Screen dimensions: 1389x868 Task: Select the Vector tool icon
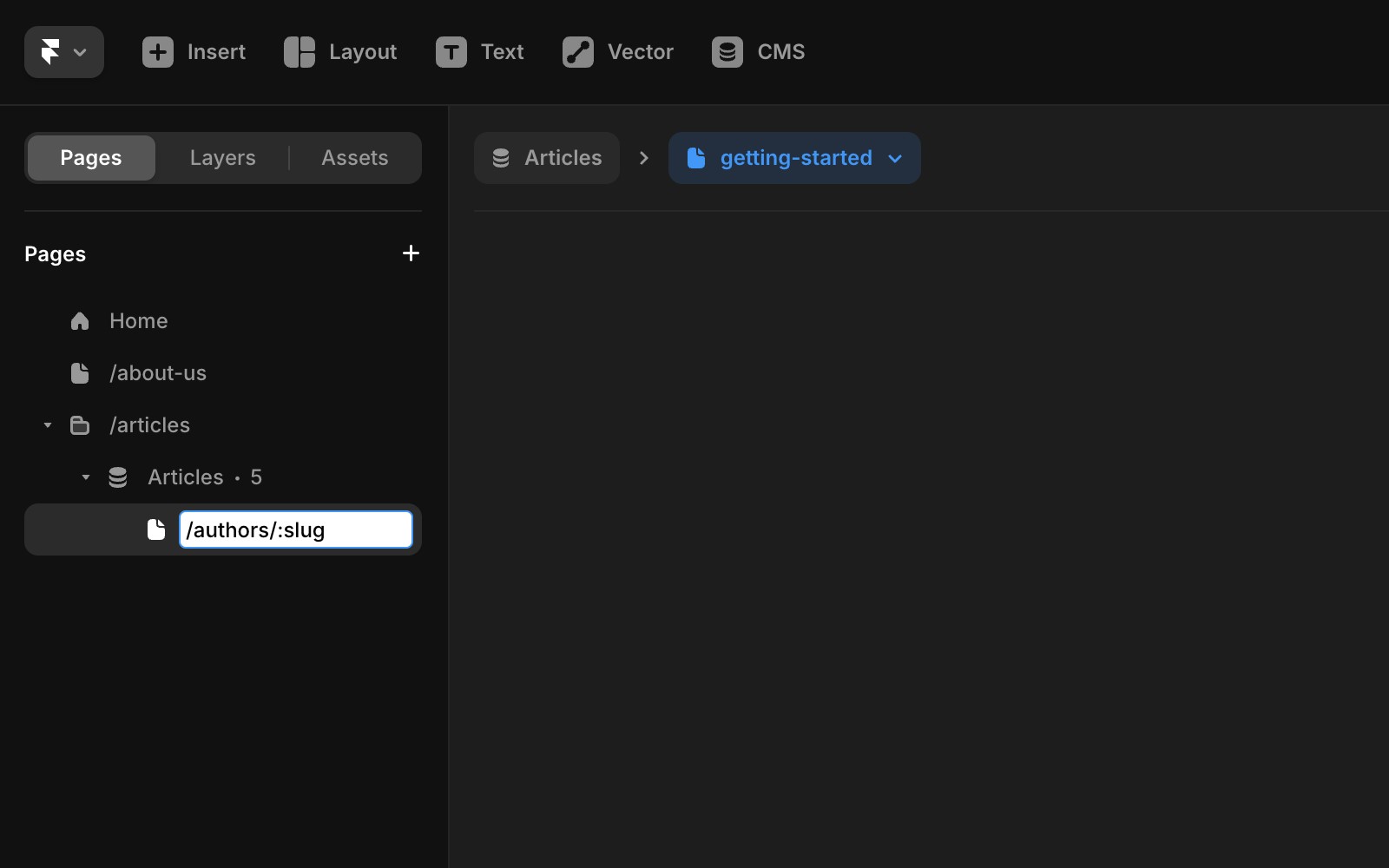pyautogui.click(x=578, y=52)
